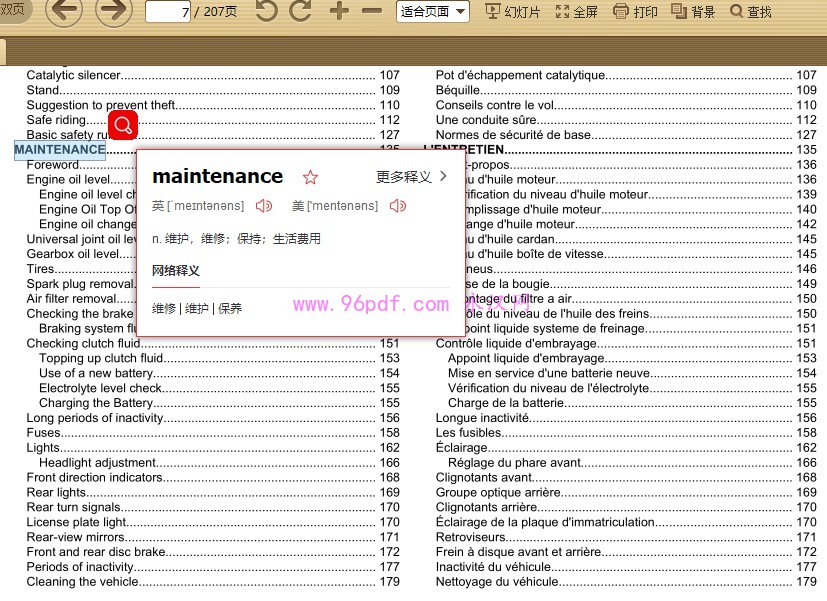The image size is (827, 601).
Task: Toggle double-page view (双页)
Action: click(x=14, y=10)
